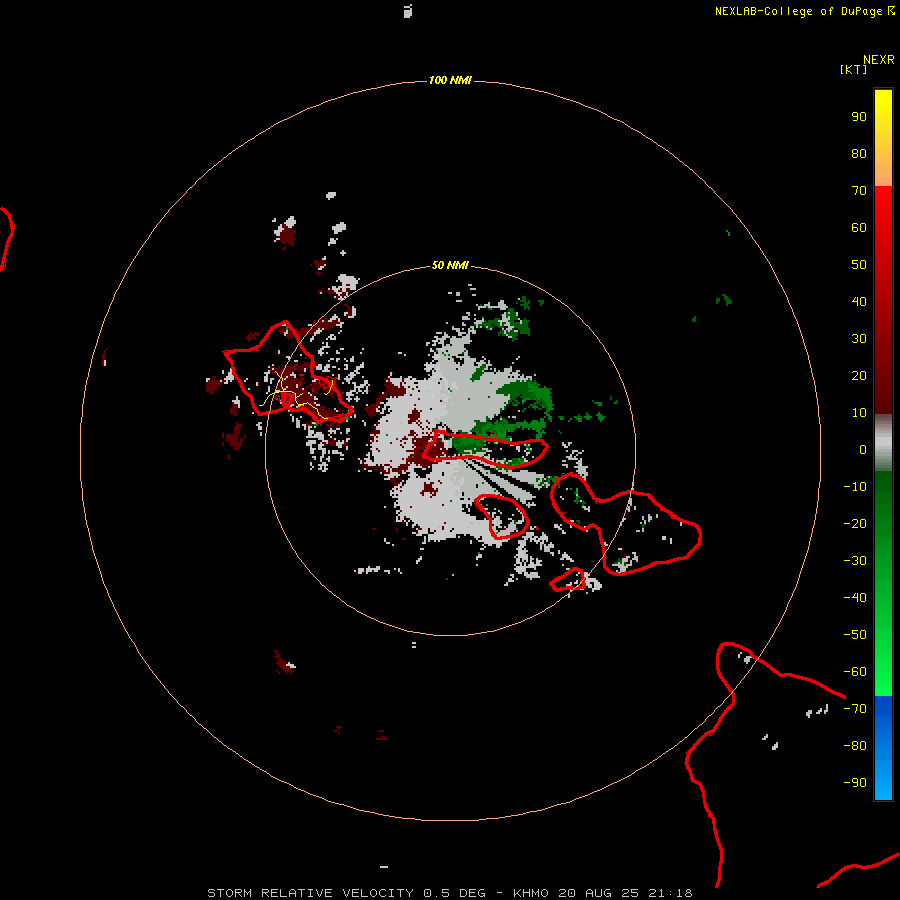Click the 80 value on the velocity scale

click(859, 154)
